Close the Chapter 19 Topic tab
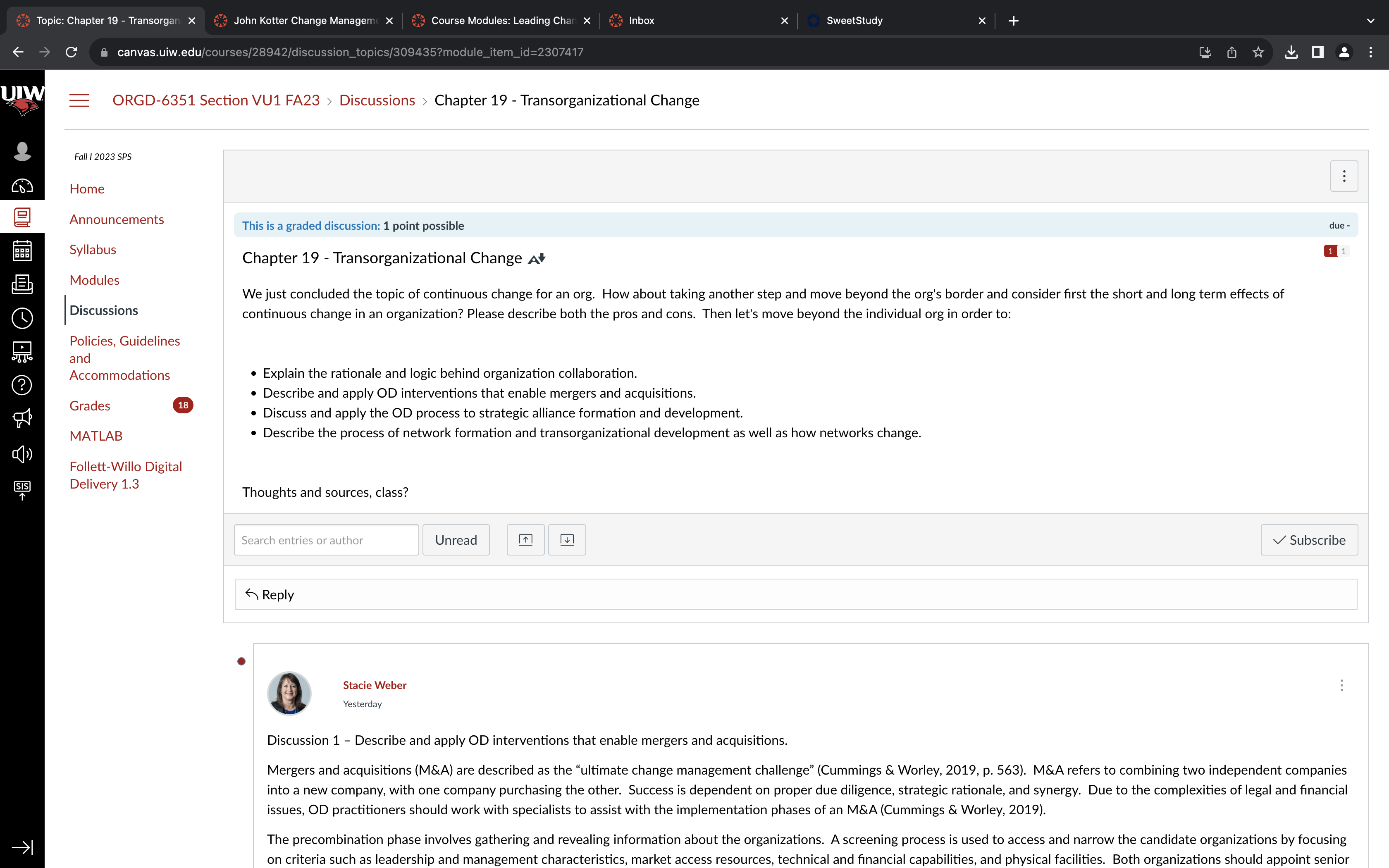 pyautogui.click(x=192, y=21)
